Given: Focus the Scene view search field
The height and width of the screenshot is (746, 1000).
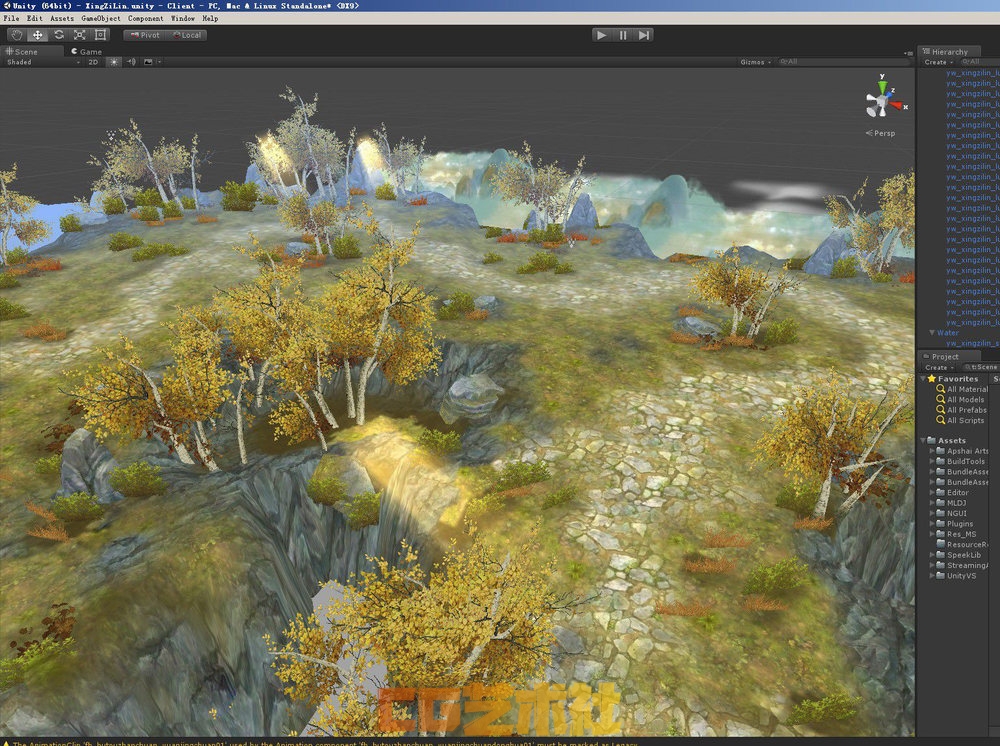Looking at the screenshot, I should [x=844, y=62].
